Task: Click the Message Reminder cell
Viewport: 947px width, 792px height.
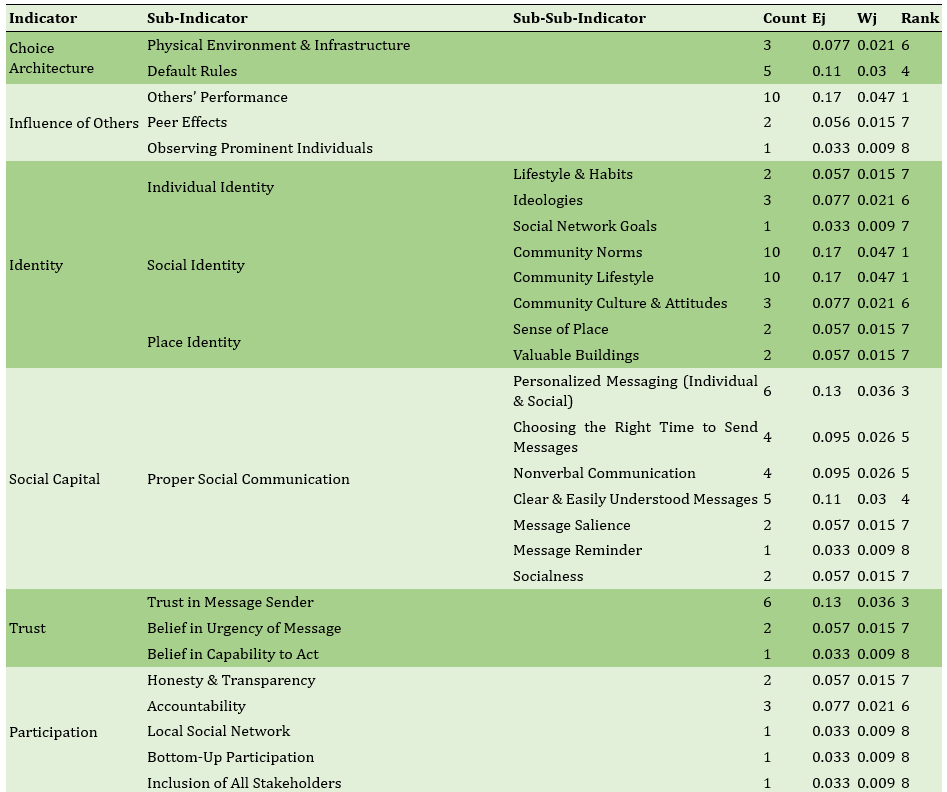Action: pos(578,550)
